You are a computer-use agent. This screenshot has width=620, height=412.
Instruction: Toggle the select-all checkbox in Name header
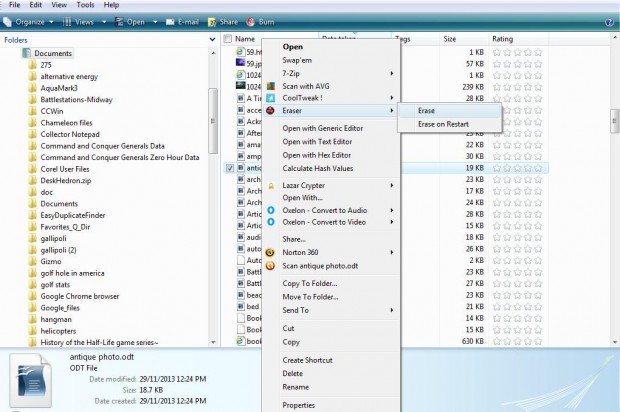coord(227,39)
